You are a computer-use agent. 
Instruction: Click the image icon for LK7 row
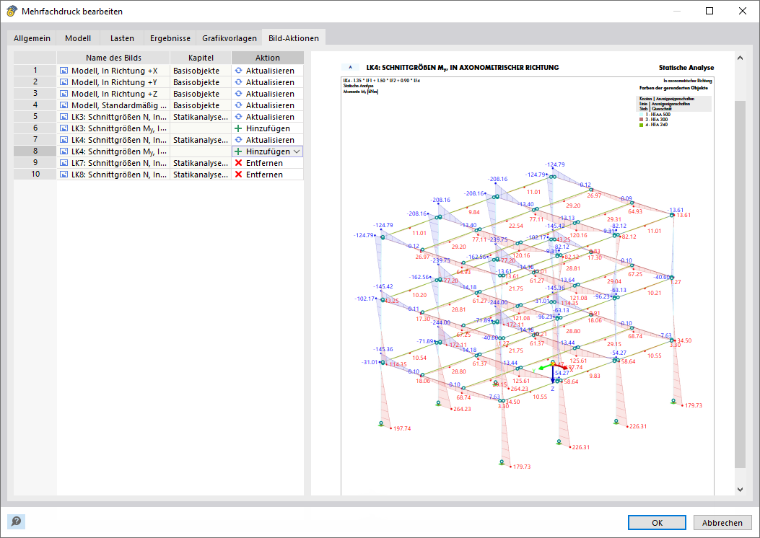63,163
